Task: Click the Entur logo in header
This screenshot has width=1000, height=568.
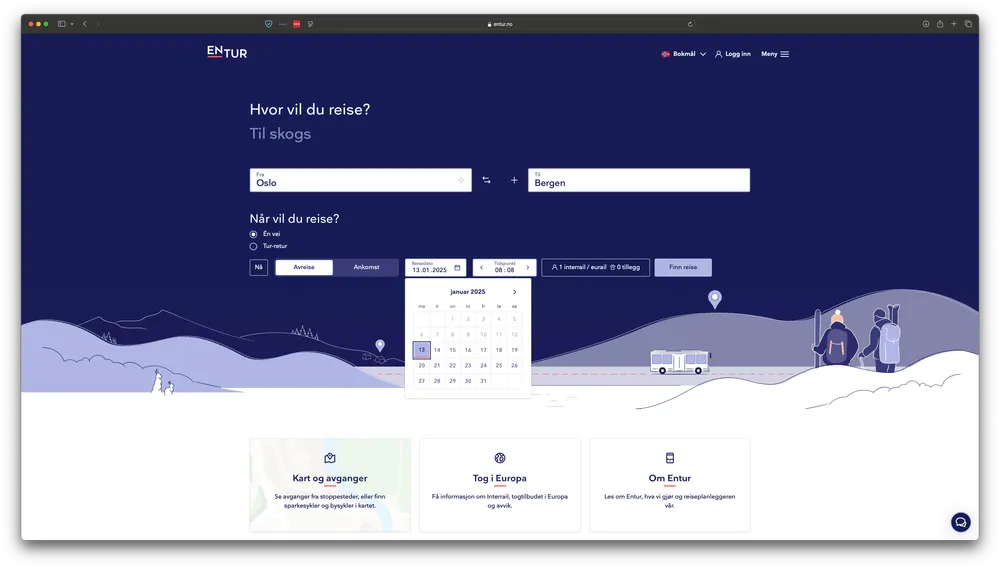Action: tap(227, 52)
